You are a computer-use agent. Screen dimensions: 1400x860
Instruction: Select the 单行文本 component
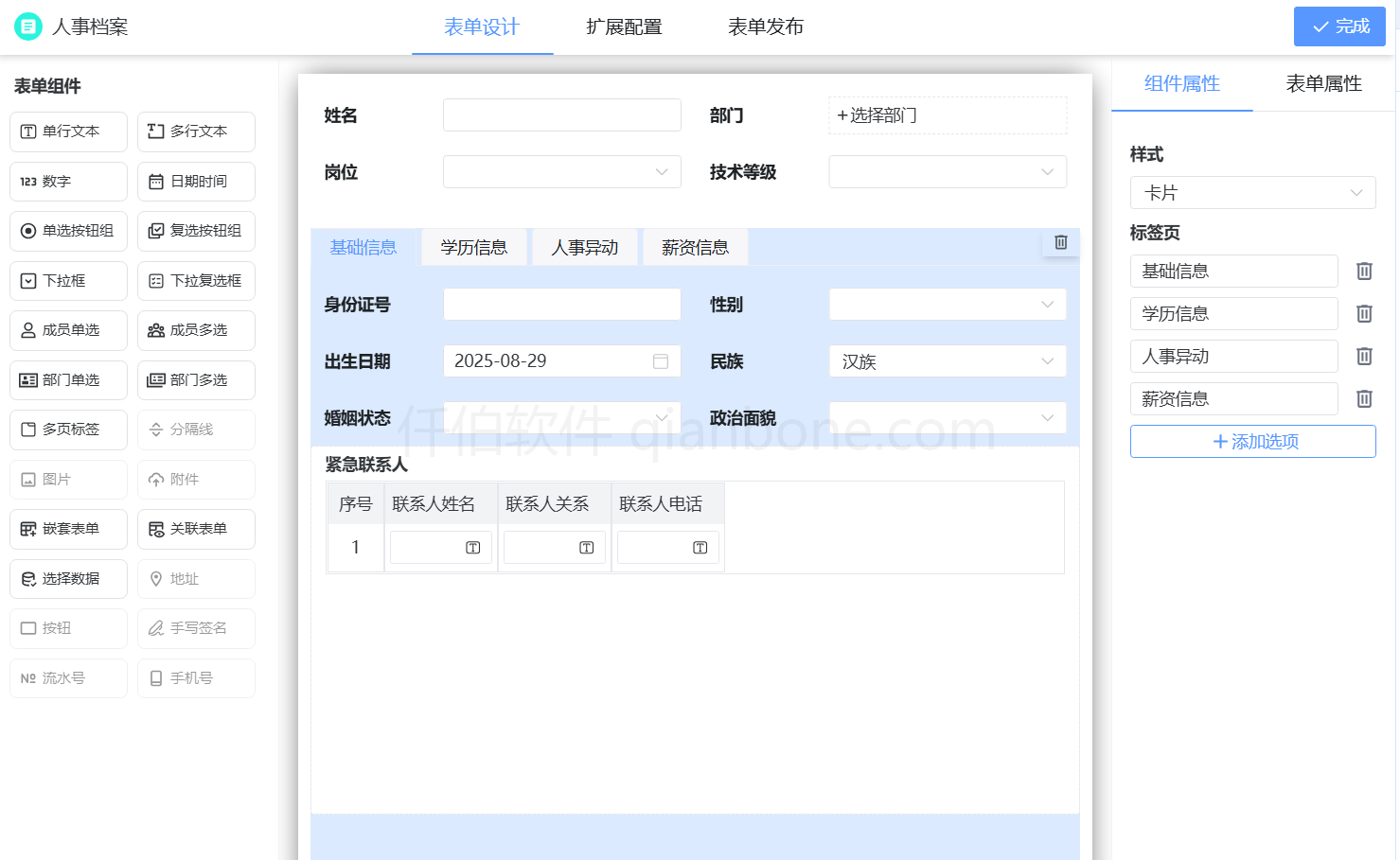pos(68,132)
